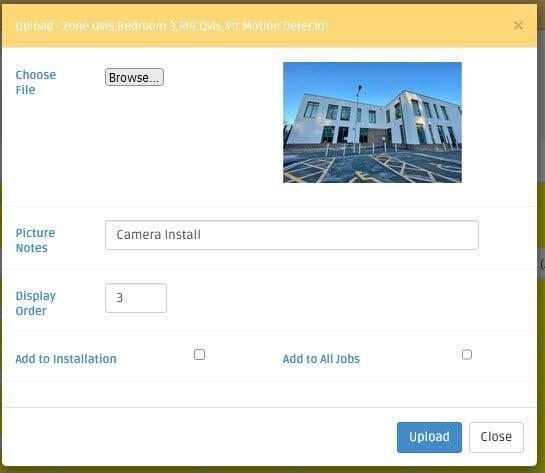This screenshot has width=545, height=473.
Task: Click the Choose File label
Action: pos(35,82)
